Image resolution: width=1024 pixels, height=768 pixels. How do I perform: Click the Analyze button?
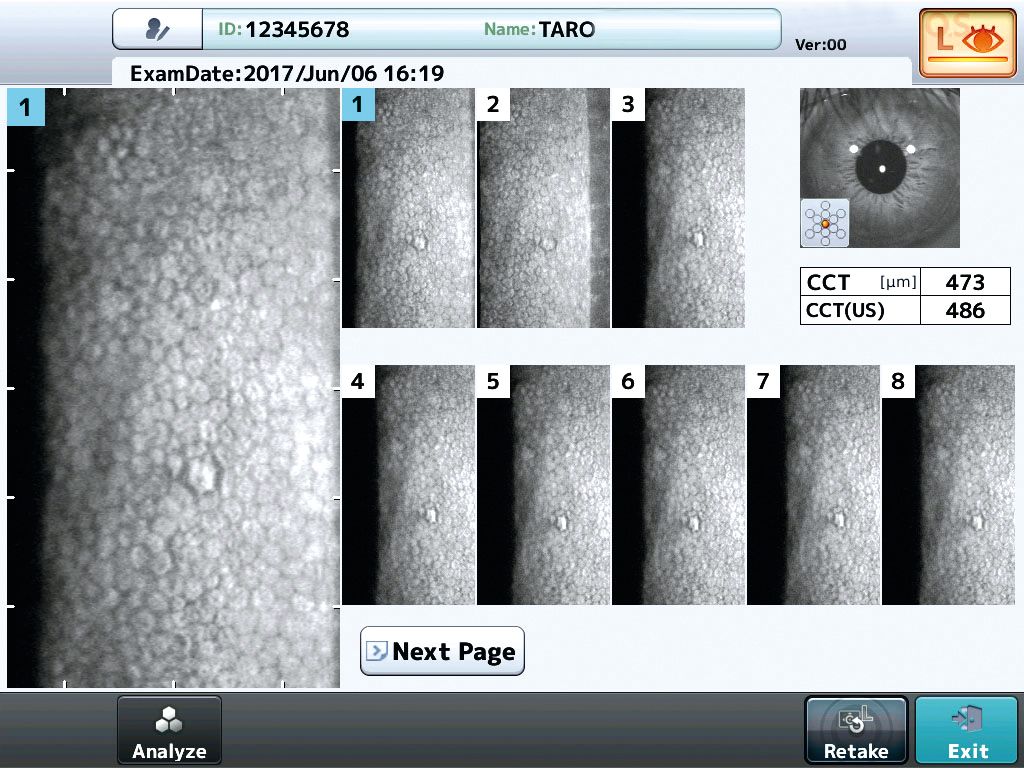tap(169, 730)
